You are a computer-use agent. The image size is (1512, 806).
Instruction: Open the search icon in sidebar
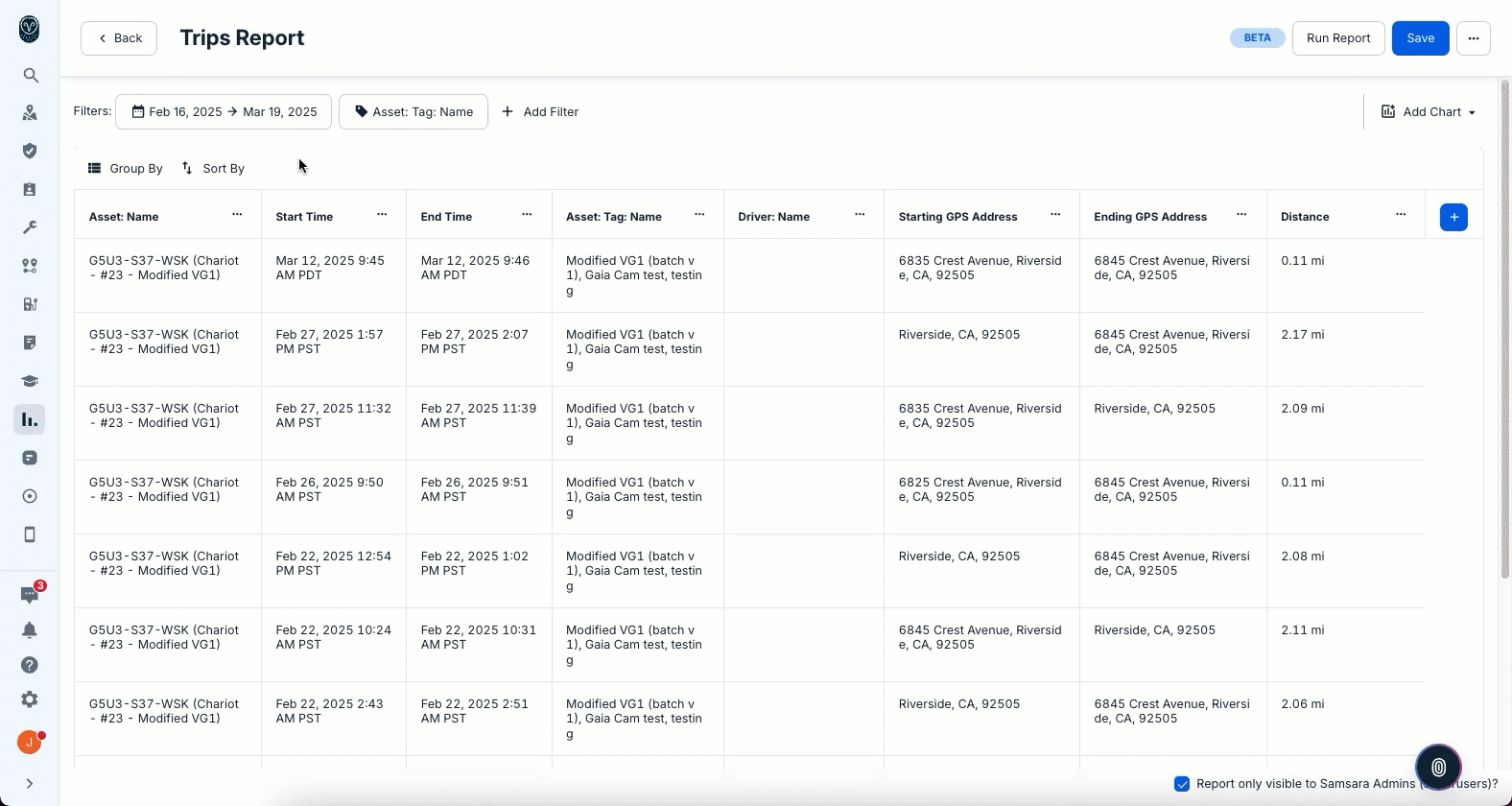[x=30, y=75]
